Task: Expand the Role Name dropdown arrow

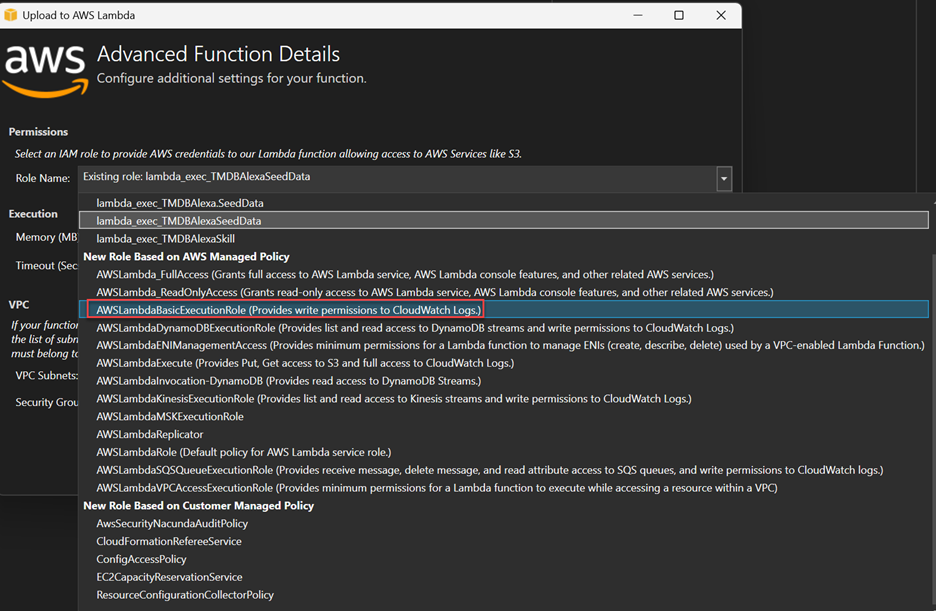Action: 723,179
